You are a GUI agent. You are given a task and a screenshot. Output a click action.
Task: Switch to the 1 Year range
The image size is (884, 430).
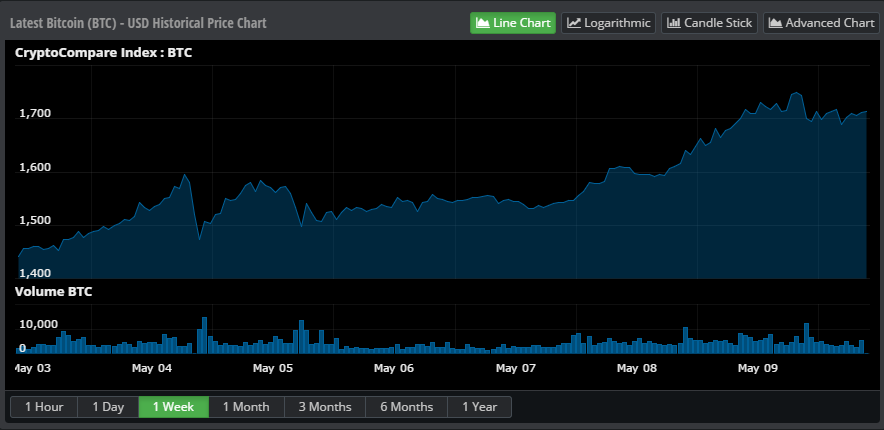pyautogui.click(x=480, y=407)
